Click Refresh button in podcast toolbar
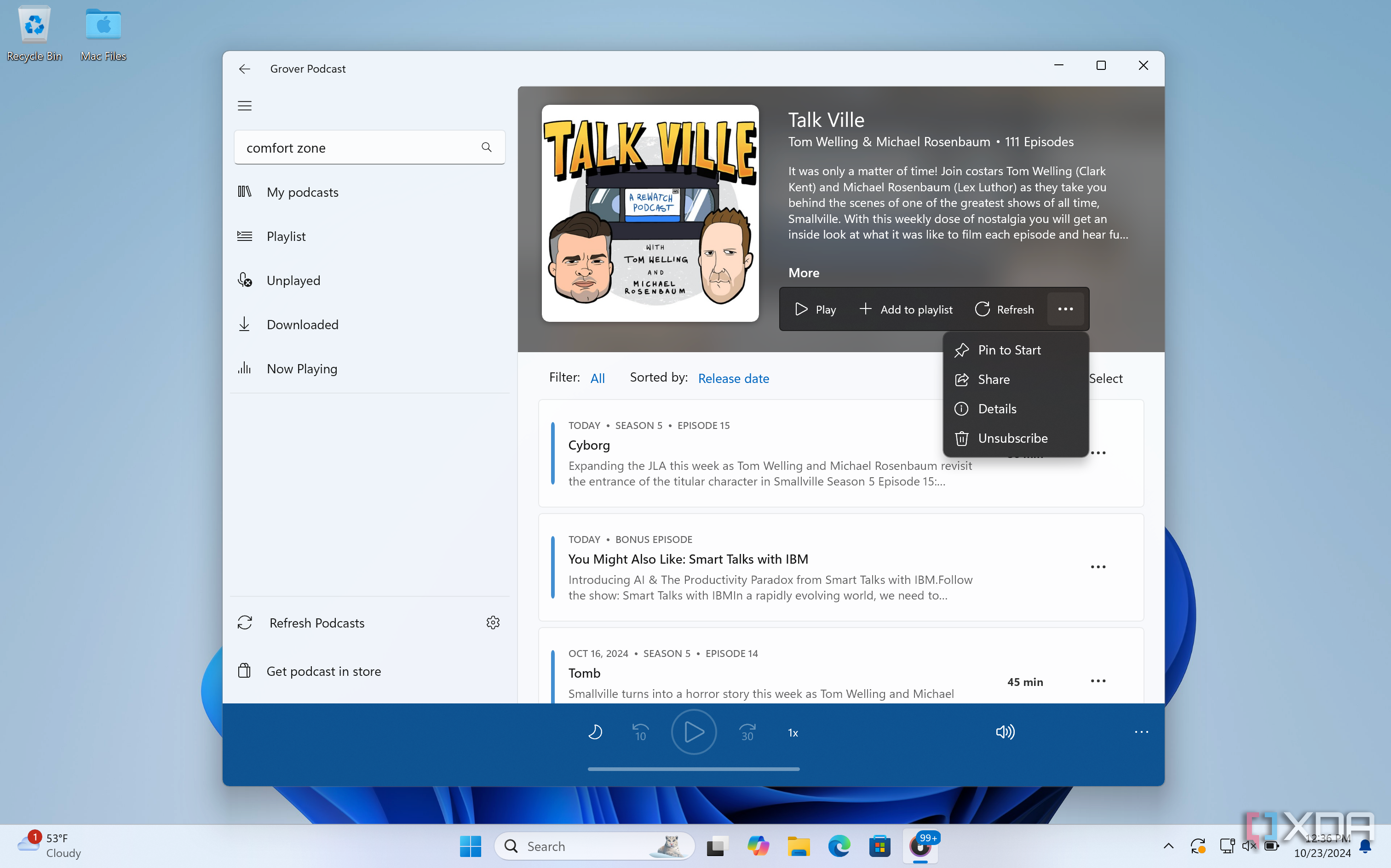The width and height of the screenshot is (1391, 868). [x=1004, y=309]
